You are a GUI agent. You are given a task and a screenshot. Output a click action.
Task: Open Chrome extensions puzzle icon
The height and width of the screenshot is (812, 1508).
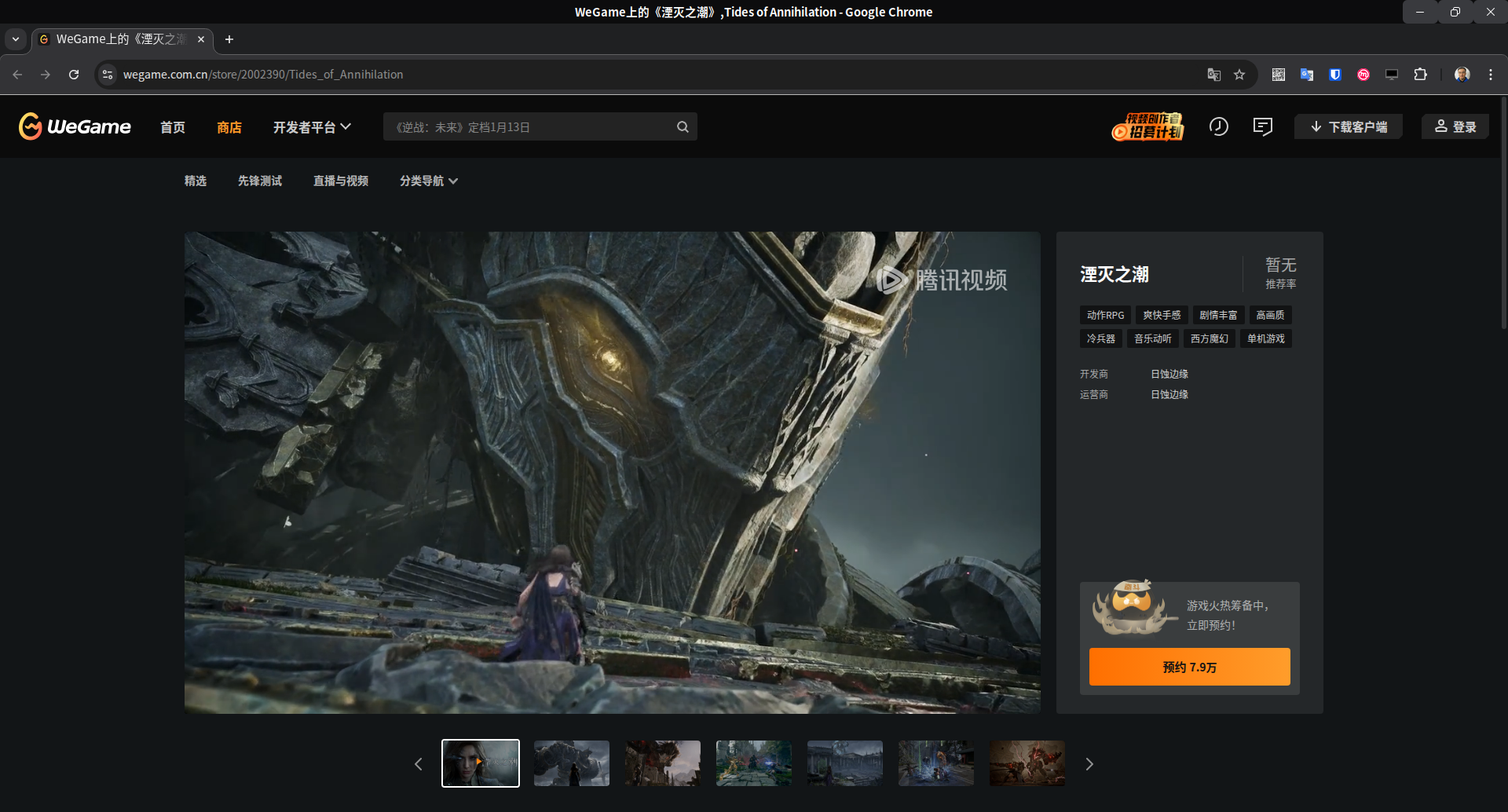(1420, 75)
